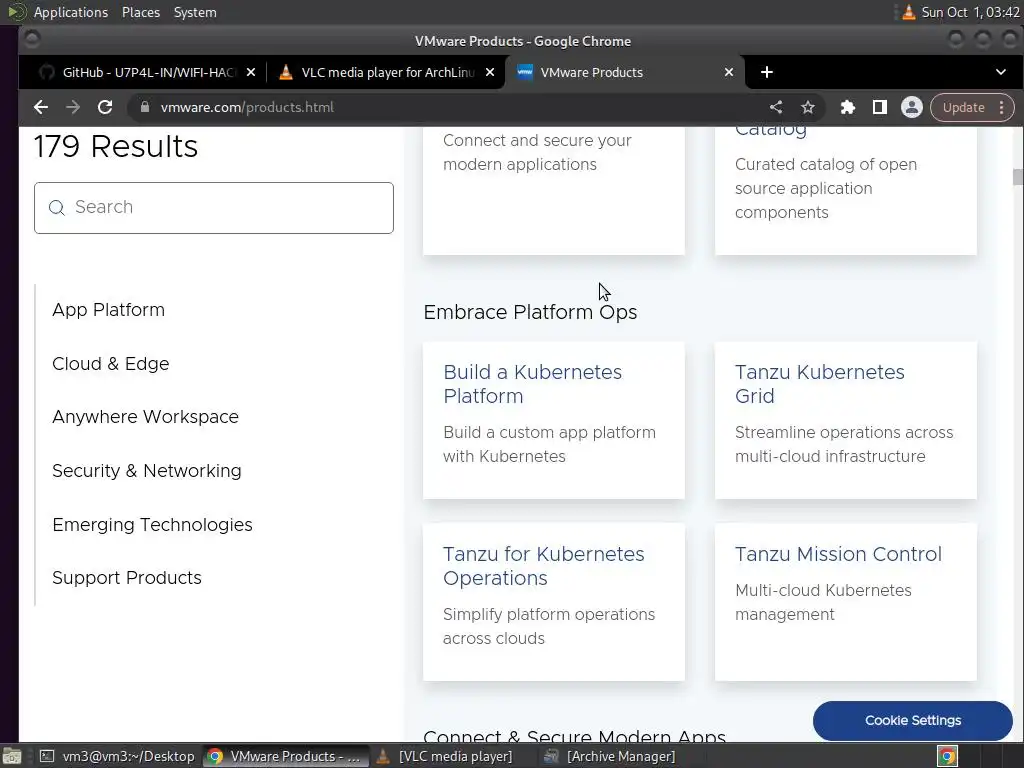Viewport: 1024px width, 768px height.
Task: Open the Tanzu Mission Control link
Action: click(838, 554)
